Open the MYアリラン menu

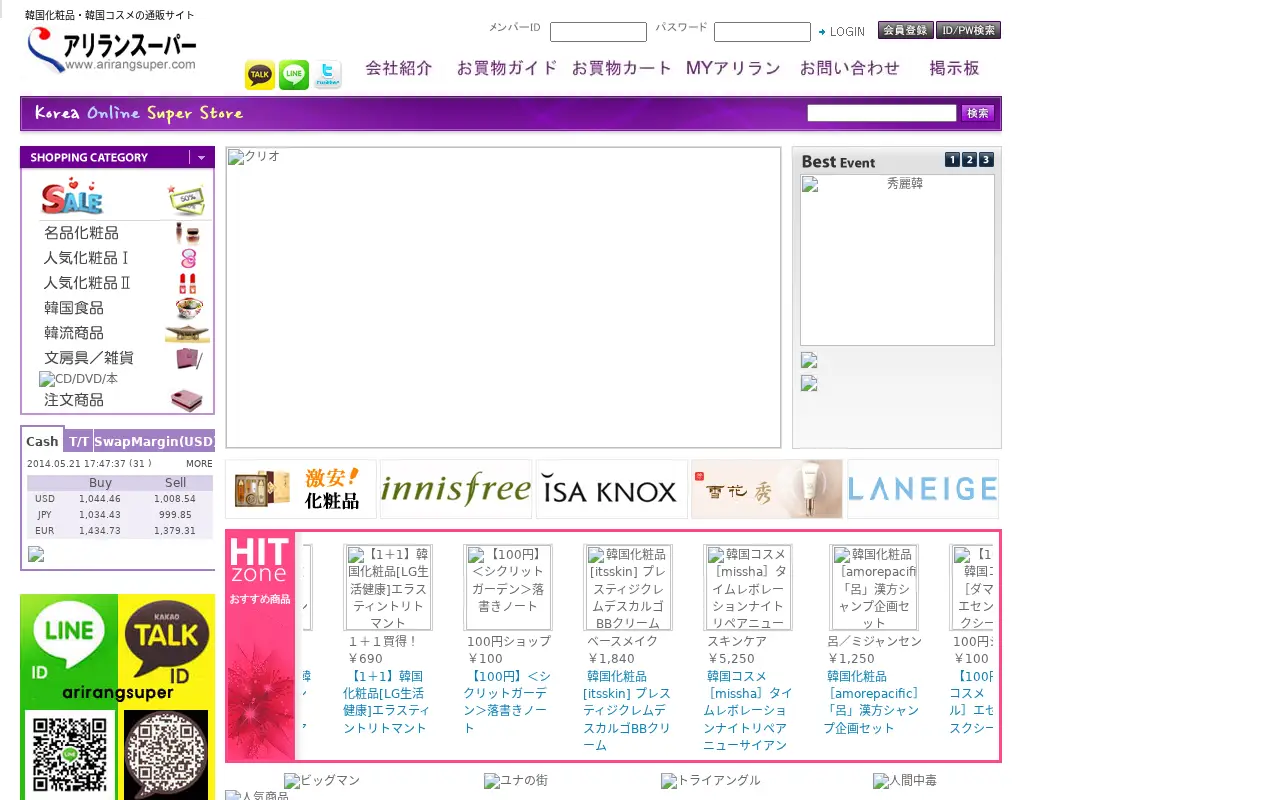point(733,68)
